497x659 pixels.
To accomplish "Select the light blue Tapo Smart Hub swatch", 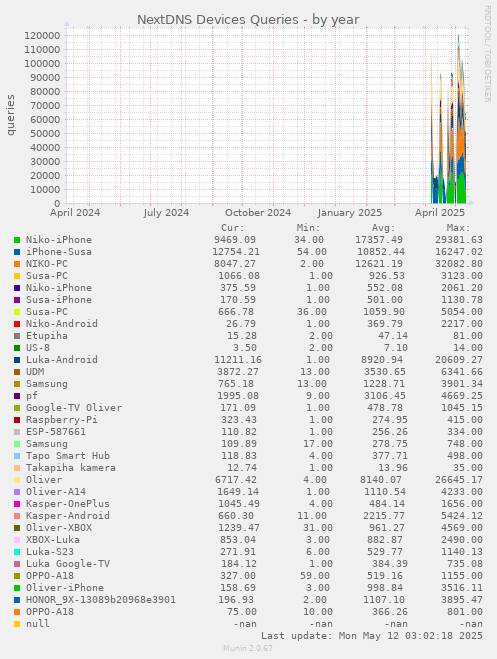I will click(x=17, y=456).
